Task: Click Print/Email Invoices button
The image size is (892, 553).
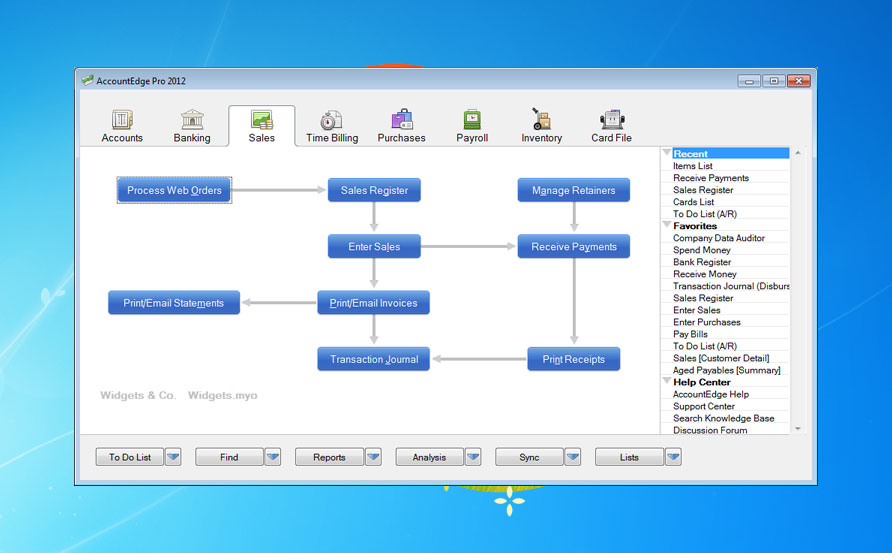Action: click(374, 303)
